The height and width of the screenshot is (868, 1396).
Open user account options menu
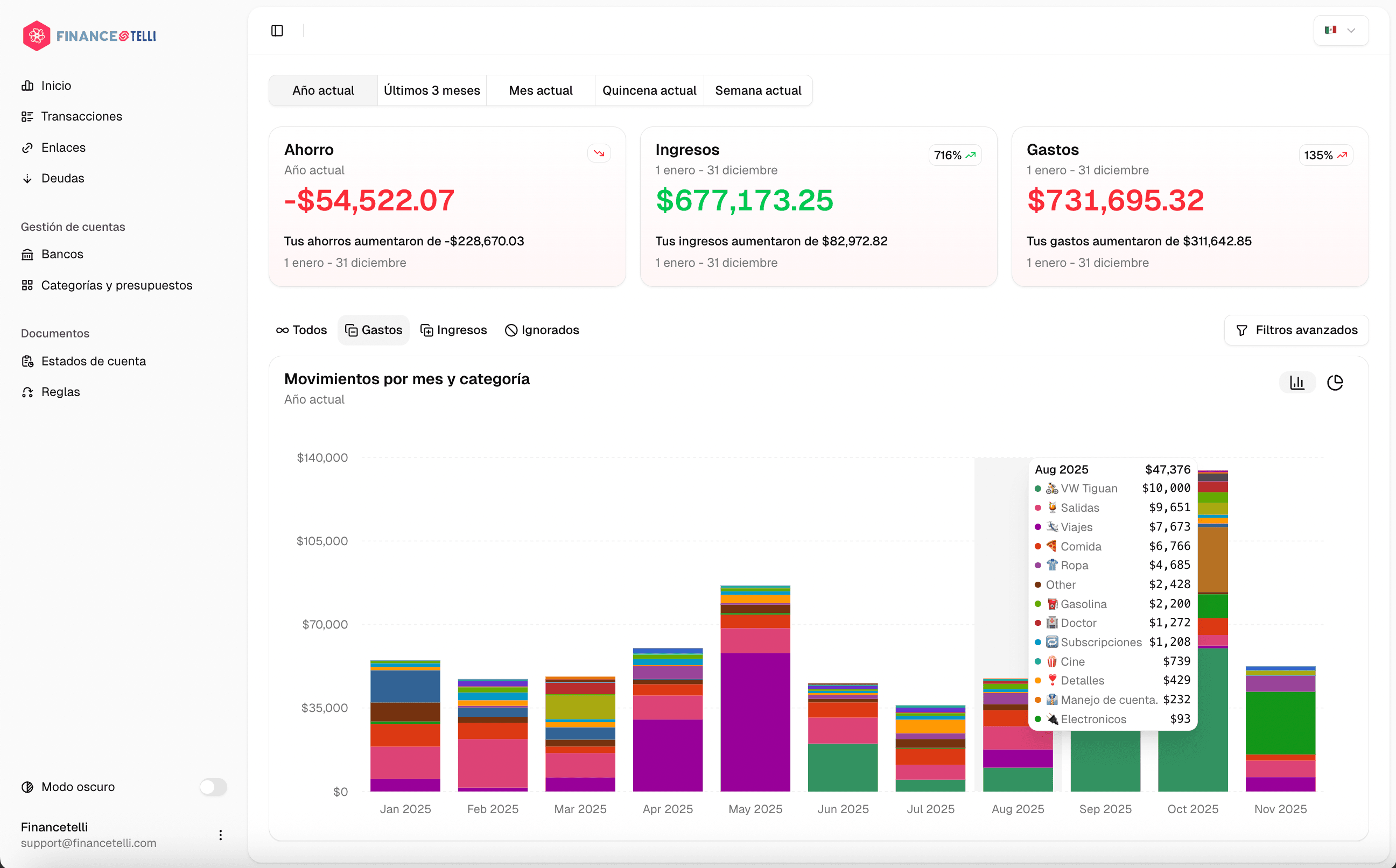221,835
